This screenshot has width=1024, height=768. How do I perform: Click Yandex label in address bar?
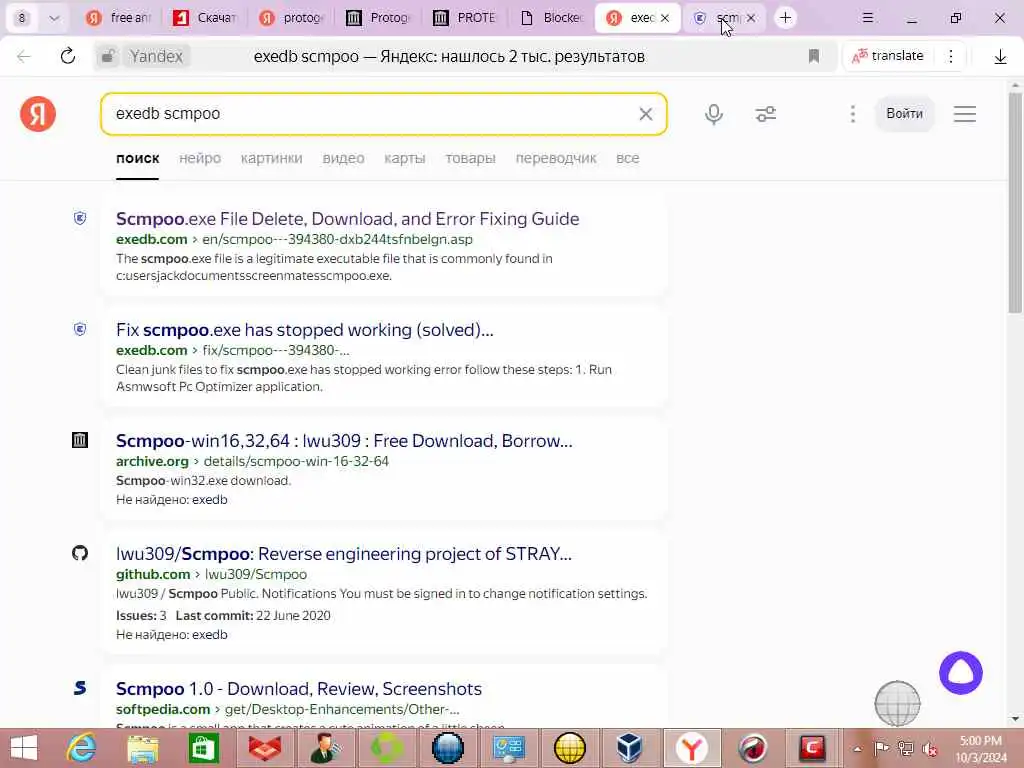(156, 56)
